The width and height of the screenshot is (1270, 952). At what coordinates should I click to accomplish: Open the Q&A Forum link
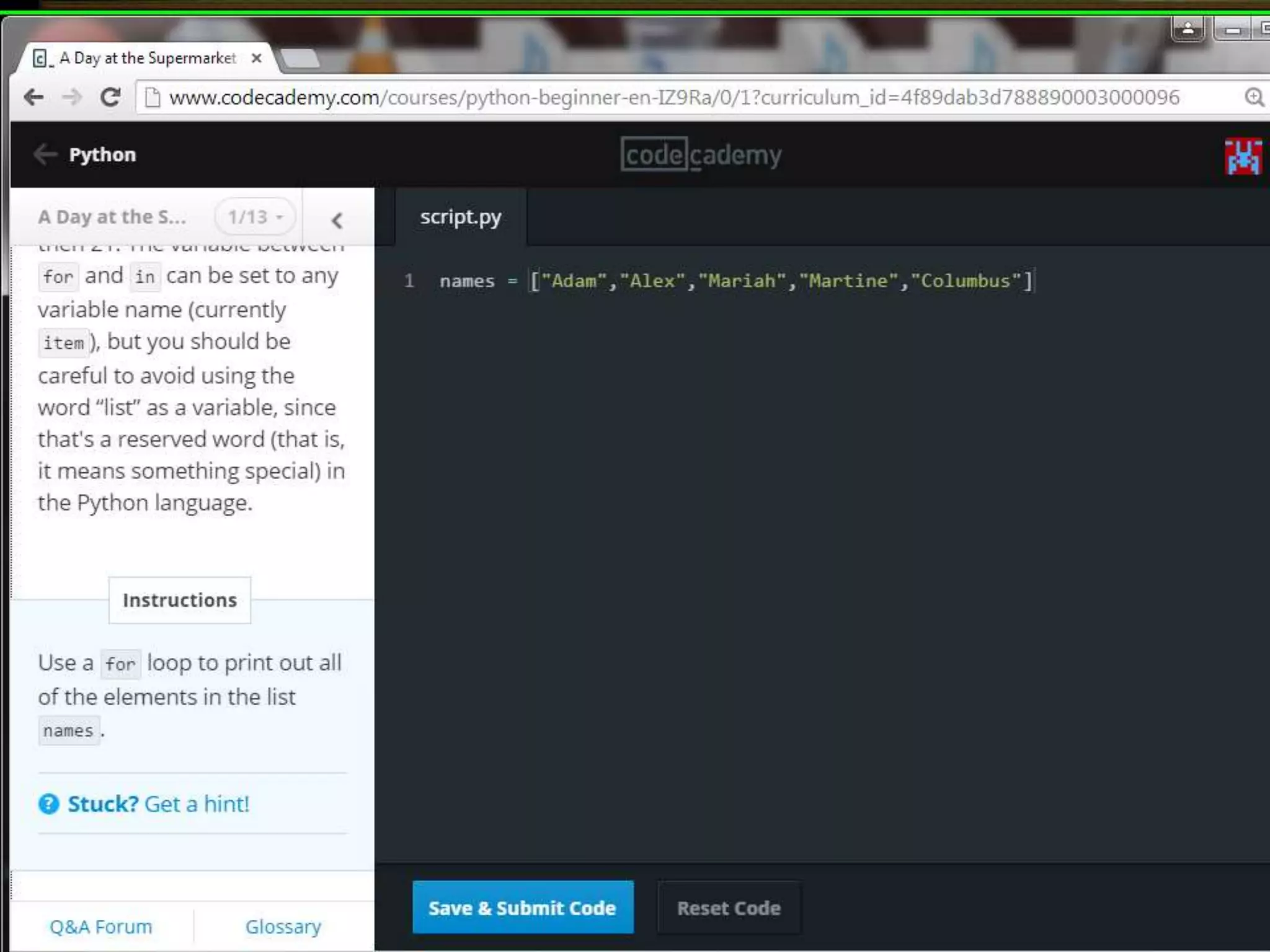click(100, 927)
